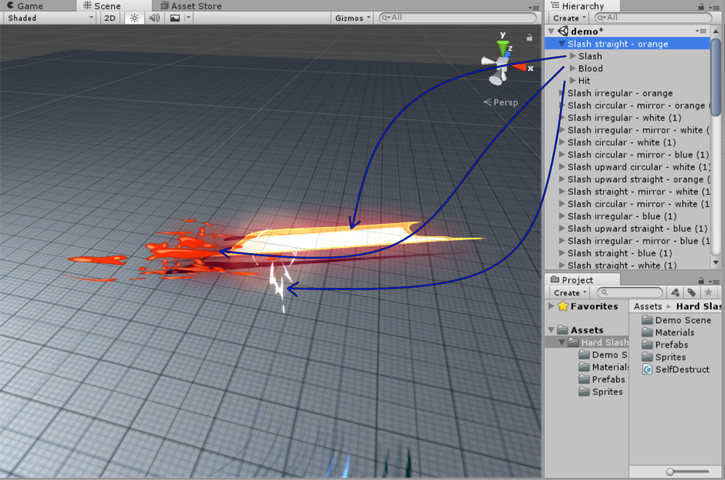Click the search by type icon
The height and width of the screenshot is (480, 725).
[x=675, y=292]
